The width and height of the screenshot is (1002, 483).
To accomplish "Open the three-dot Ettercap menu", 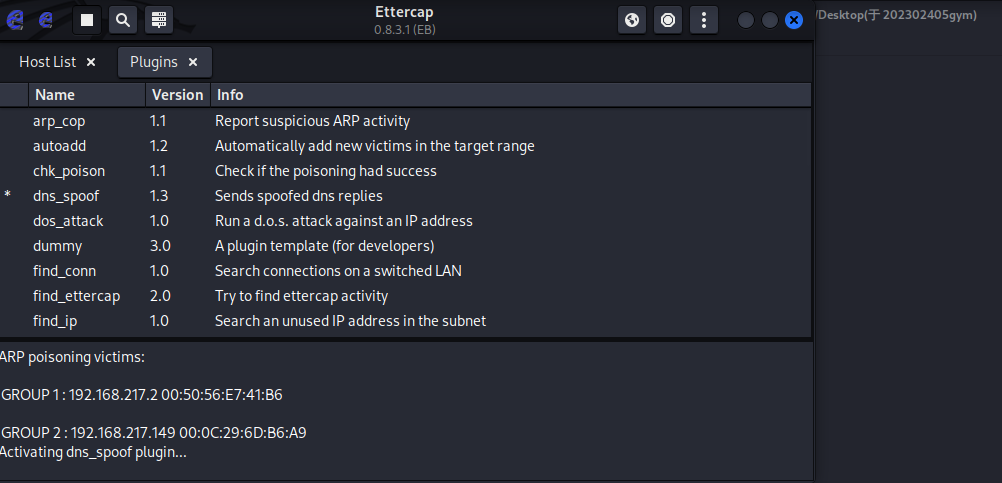I will pyautogui.click(x=704, y=19).
